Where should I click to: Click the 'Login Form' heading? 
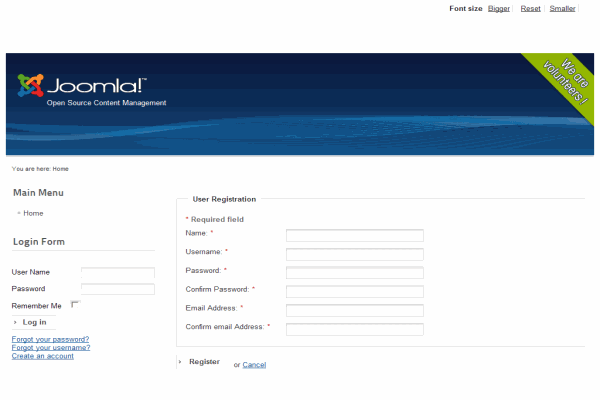39,242
